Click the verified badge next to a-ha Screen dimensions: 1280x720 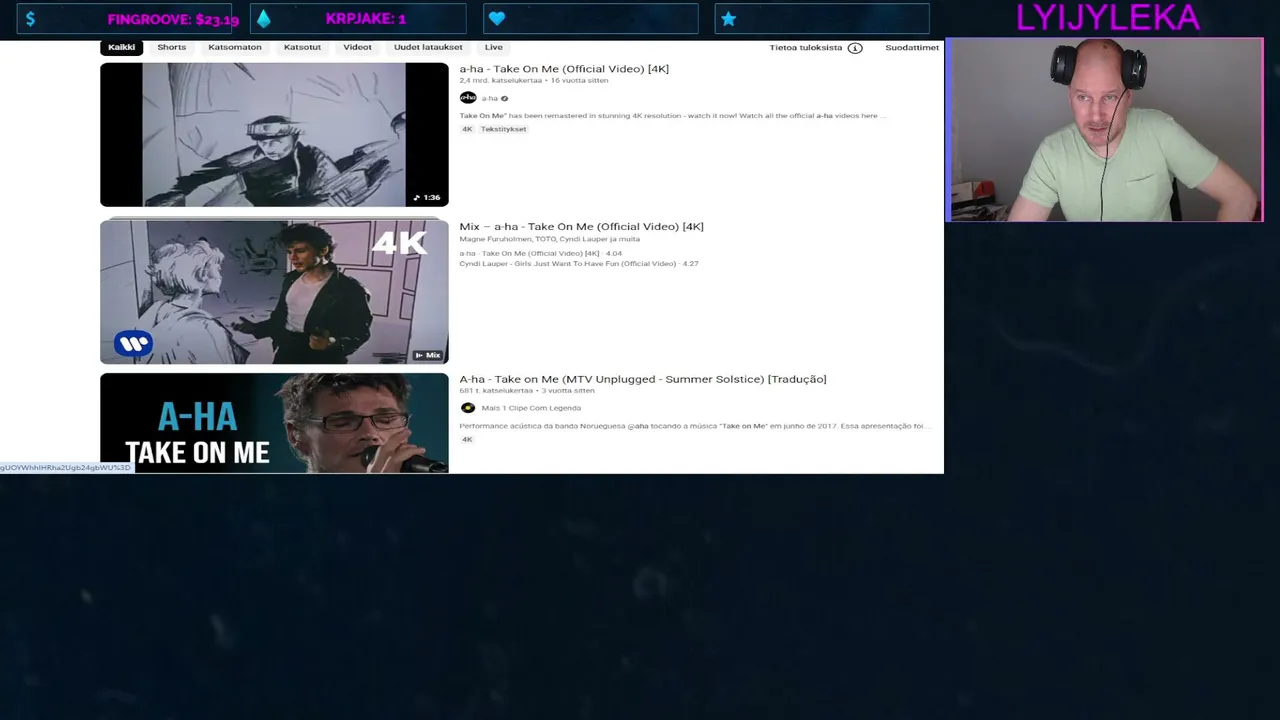pyautogui.click(x=504, y=98)
